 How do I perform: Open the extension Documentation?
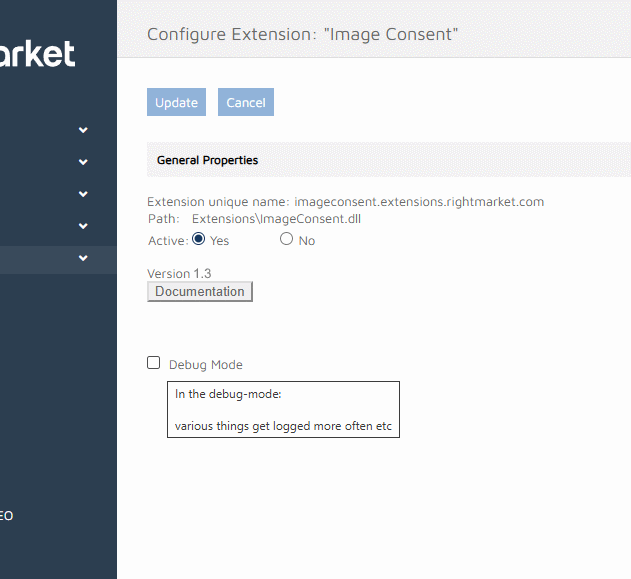(x=200, y=292)
